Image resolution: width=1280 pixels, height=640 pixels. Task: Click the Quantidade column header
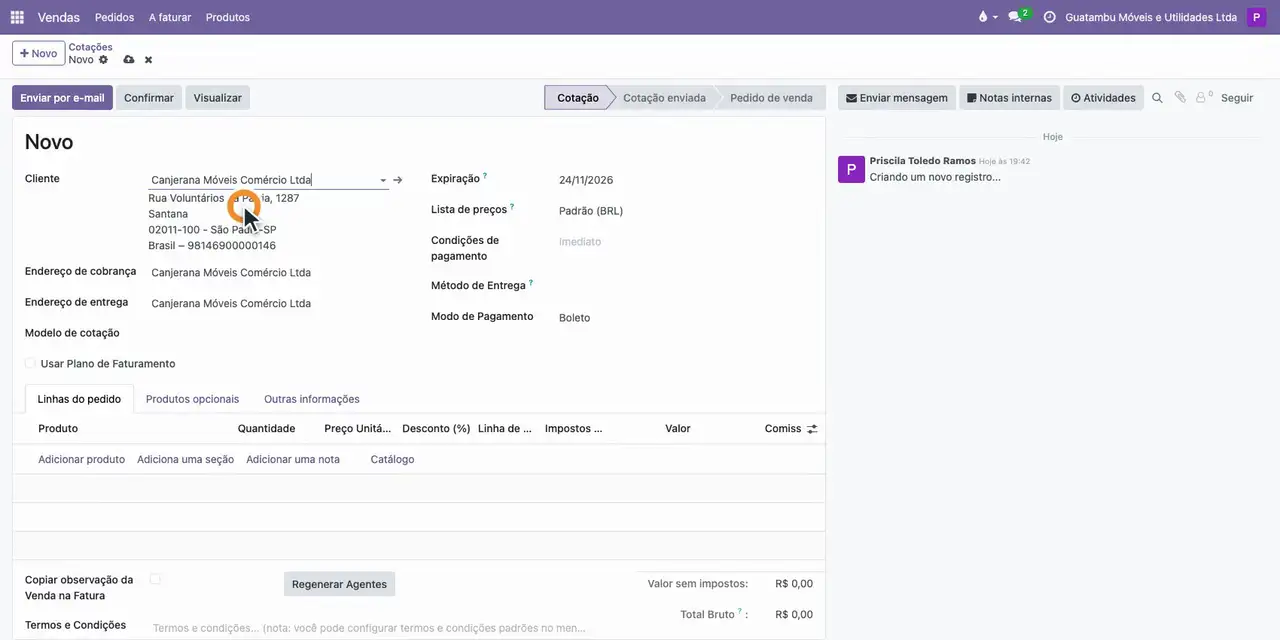tap(266, 429)
